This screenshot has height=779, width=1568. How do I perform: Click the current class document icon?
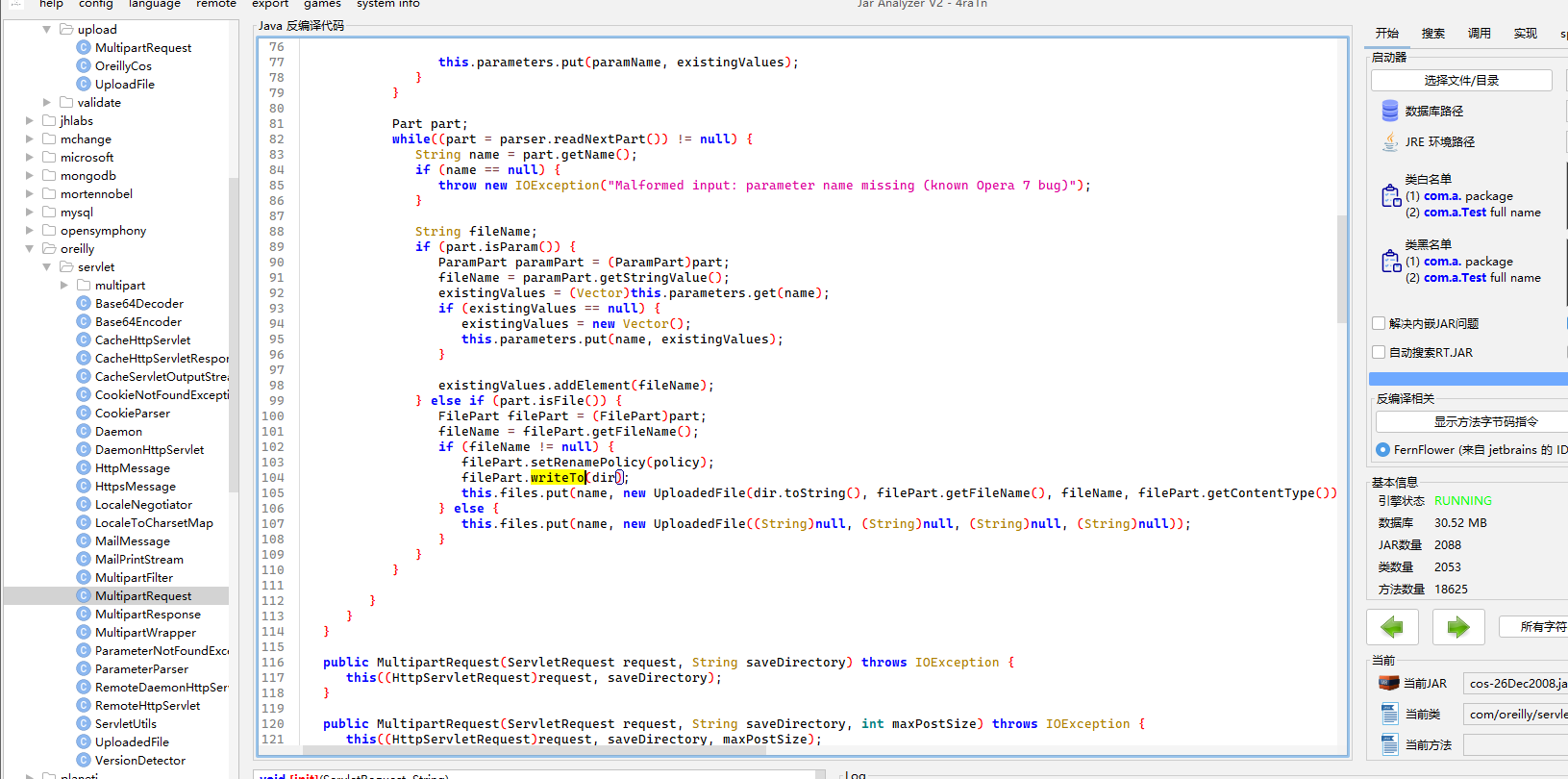click(x=1389, y=714)
